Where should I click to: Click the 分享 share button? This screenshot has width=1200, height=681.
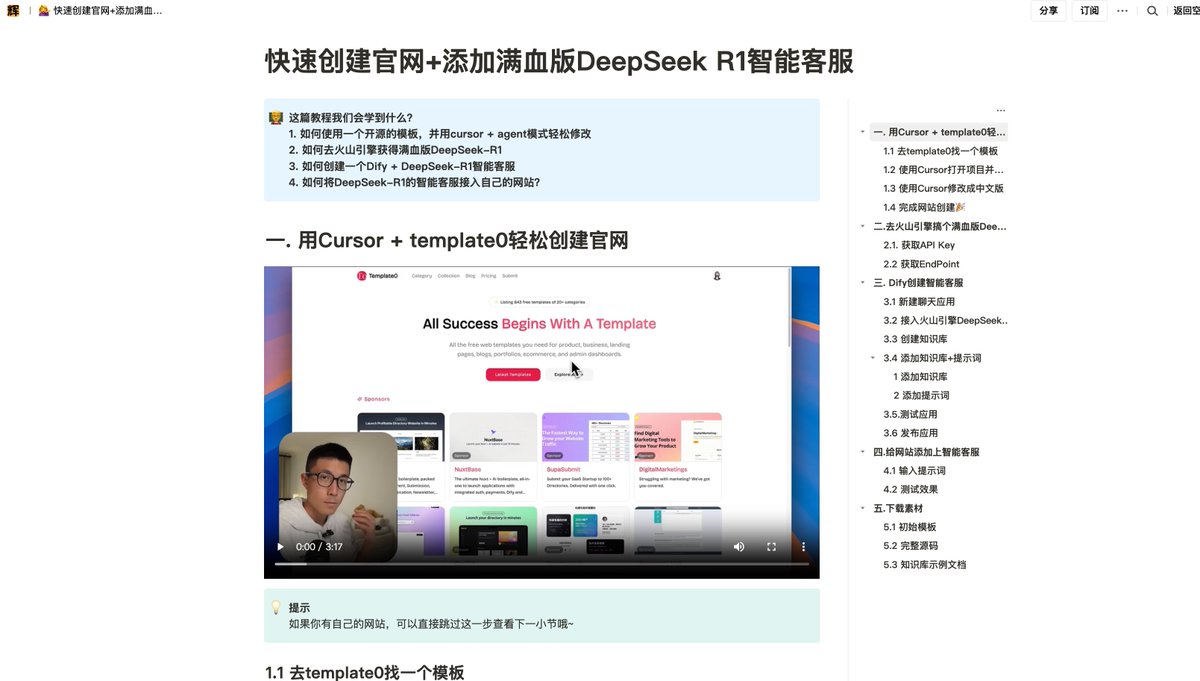pos(1048,11)
